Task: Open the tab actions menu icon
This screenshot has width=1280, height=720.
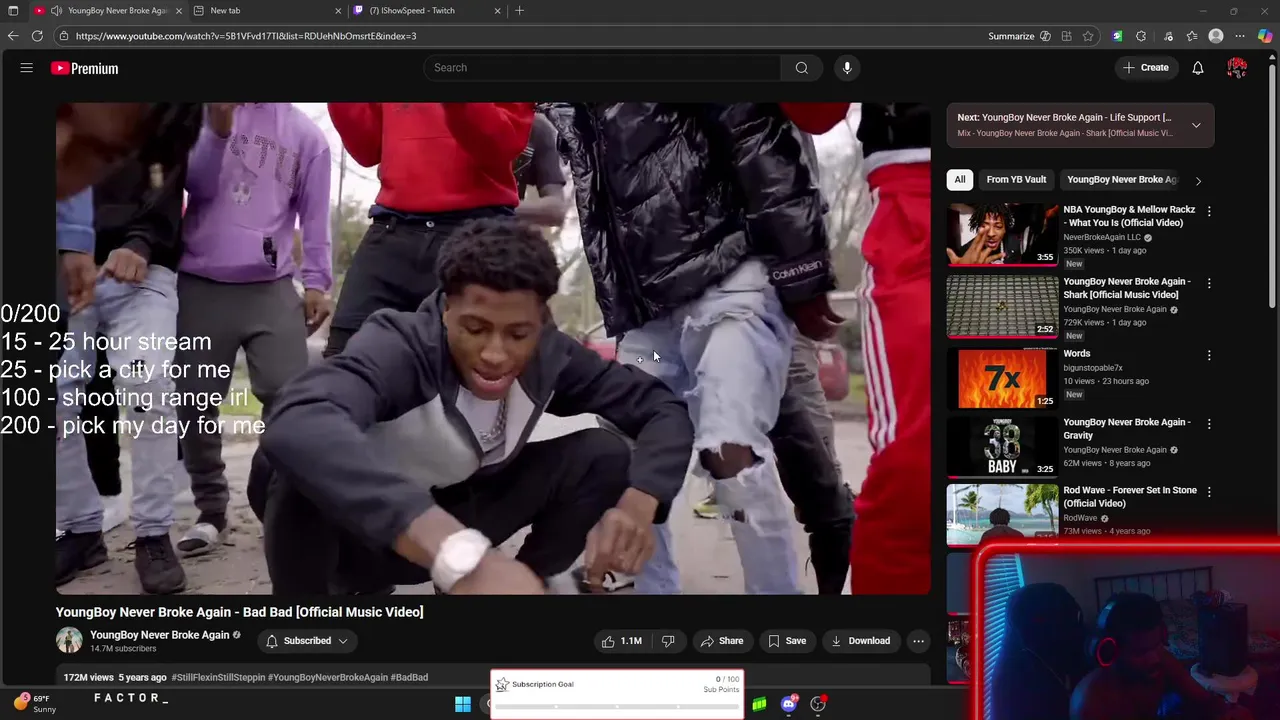Action: 13,10
